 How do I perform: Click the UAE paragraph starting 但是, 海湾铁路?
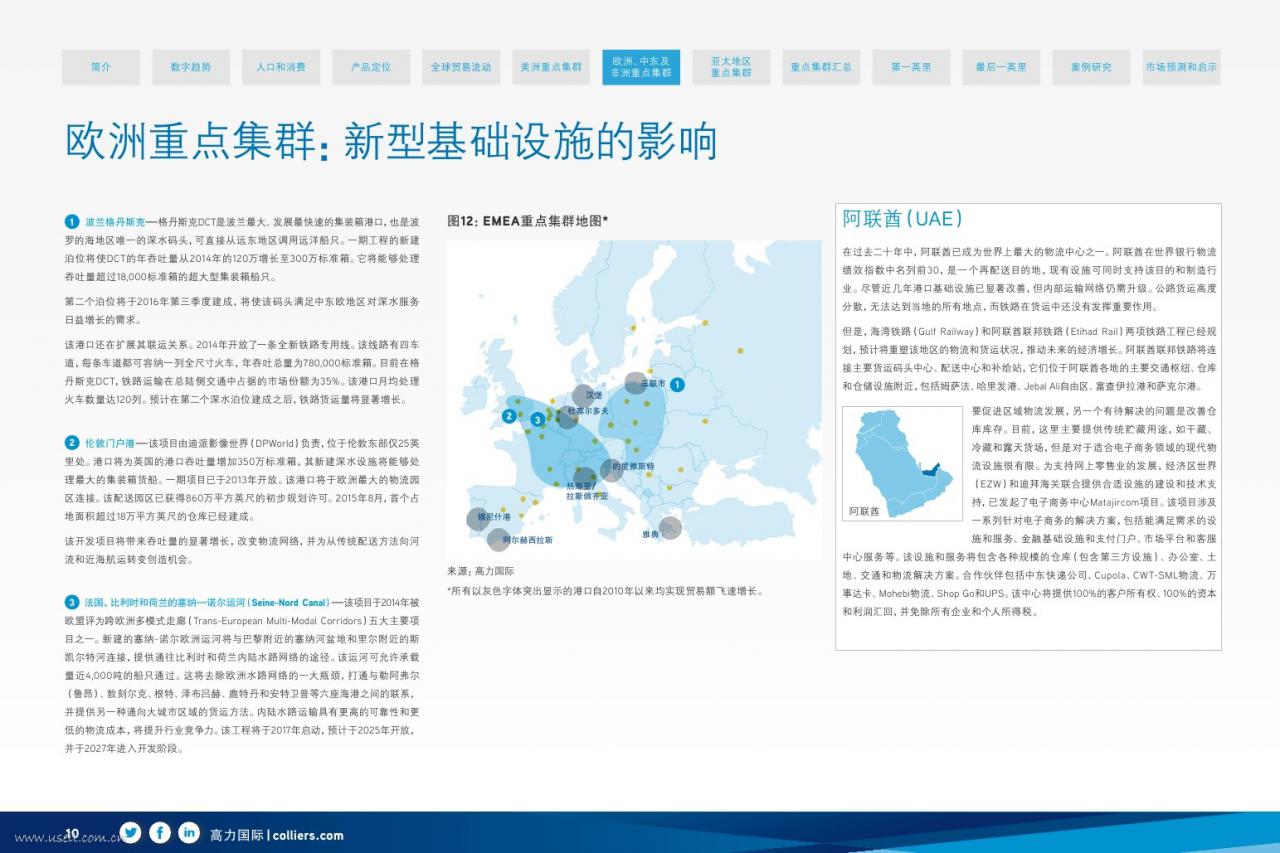tap(1030, 358)
